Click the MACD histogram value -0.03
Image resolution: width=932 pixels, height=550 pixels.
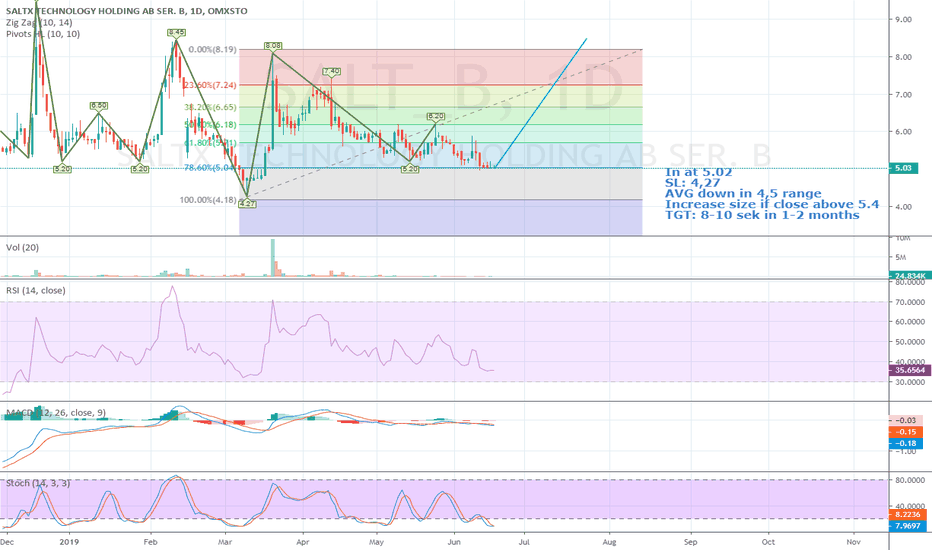(x=906, y=420)
